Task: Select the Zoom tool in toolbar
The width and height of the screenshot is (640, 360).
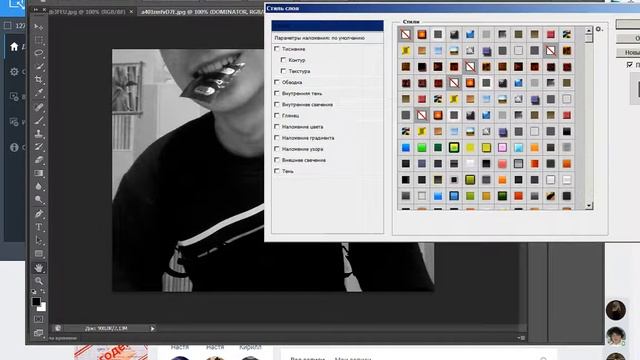Action: 39,281
